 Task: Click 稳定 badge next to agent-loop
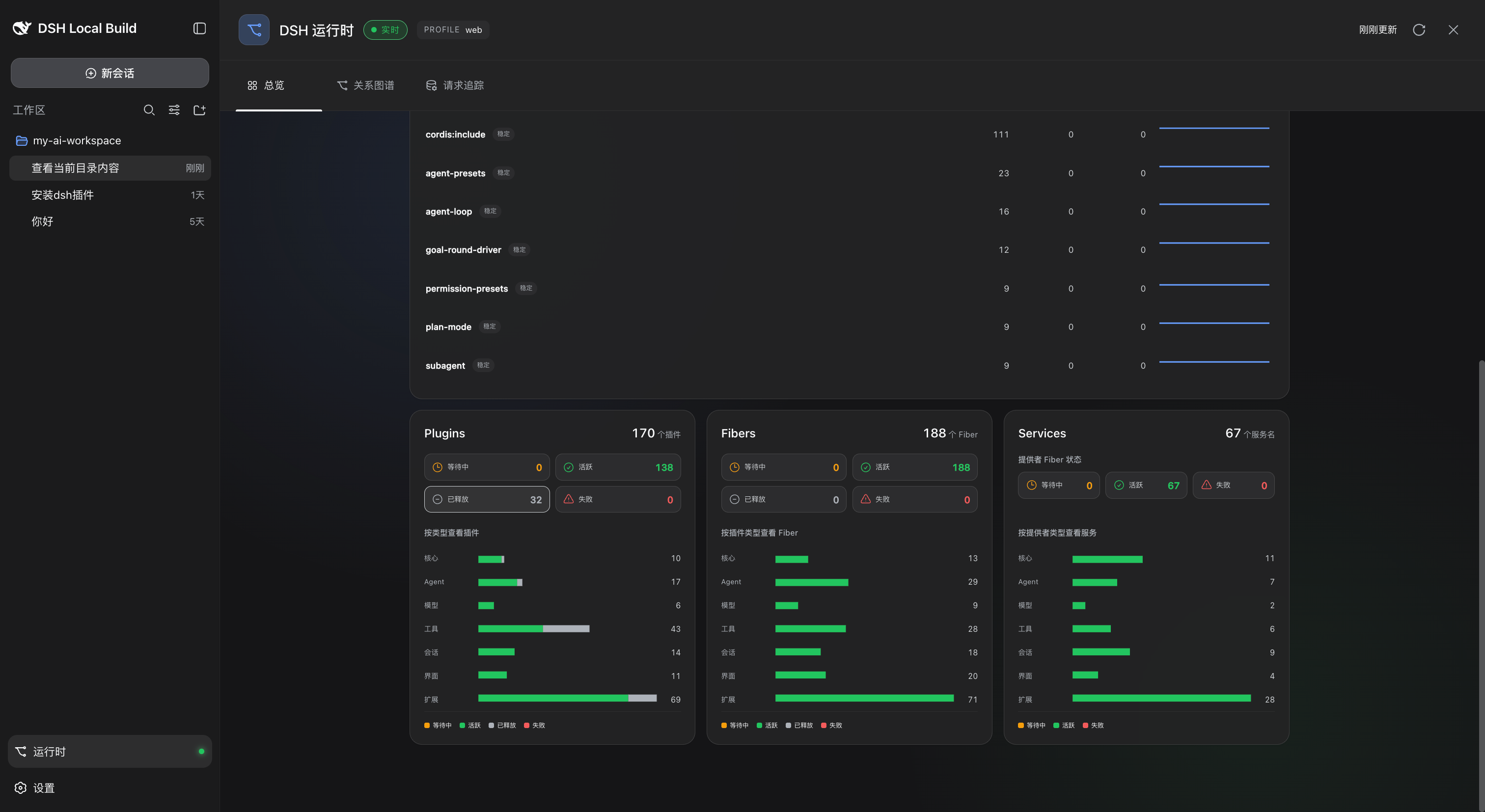pyautogui.click(x=490, y=211)
